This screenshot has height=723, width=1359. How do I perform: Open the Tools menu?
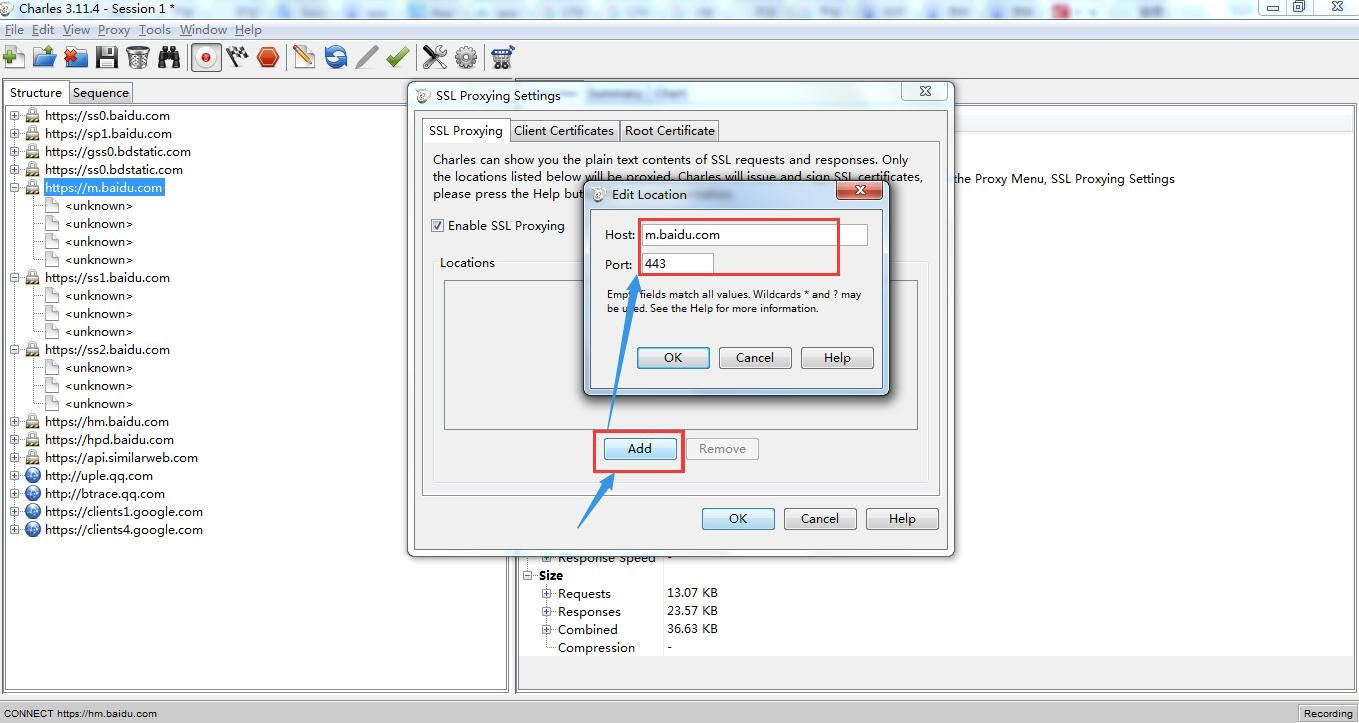point(155,30)
